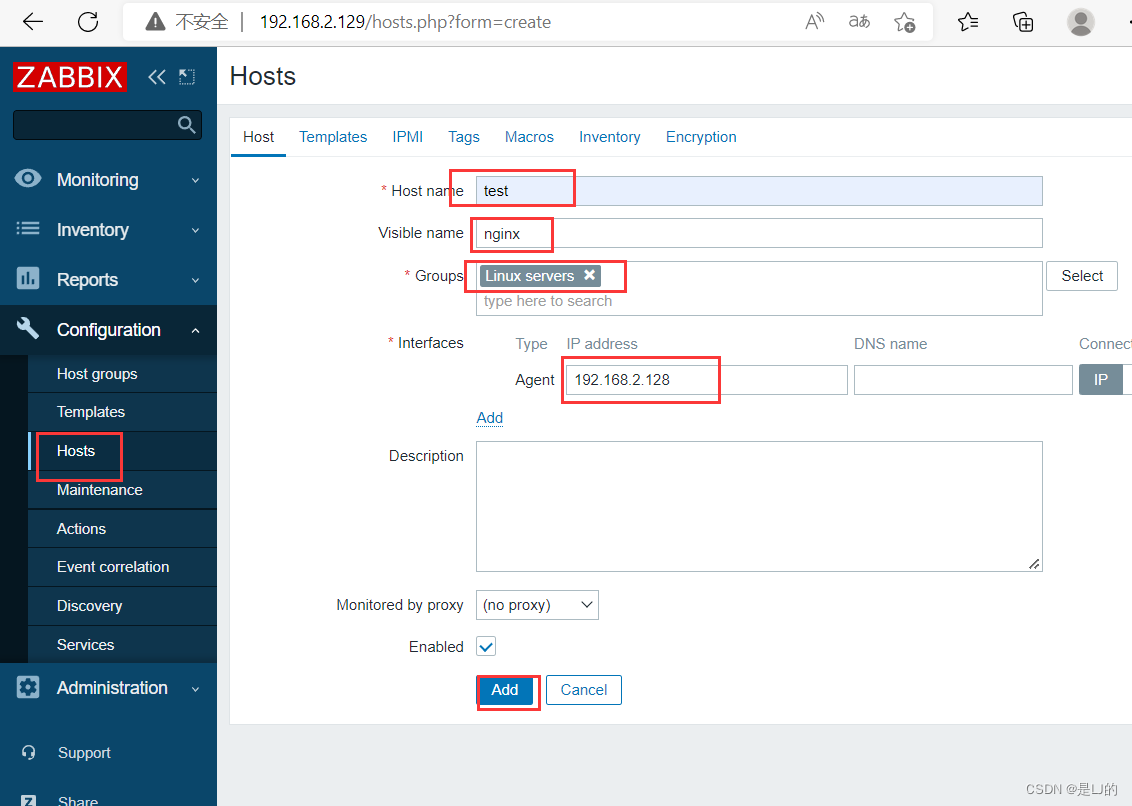Click the sidebar search box
The width and height of the screenshot is (1132, 806).
click(x=107, y=125)
